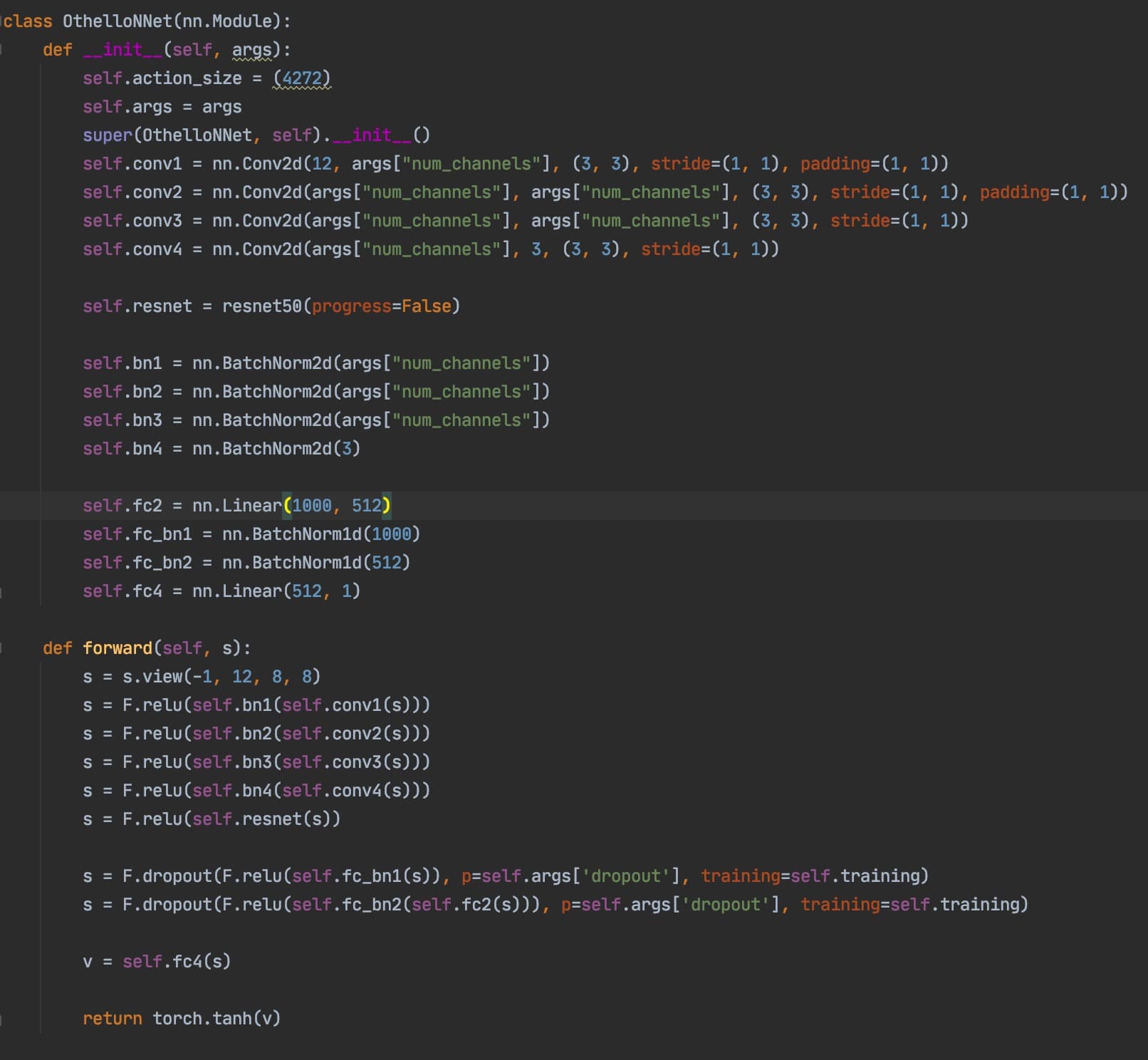Screen dimensions: 1148x1060
Task: Click the 'False' value in resnet50 call
Action: pyautogui.click(x=427, y=306)
